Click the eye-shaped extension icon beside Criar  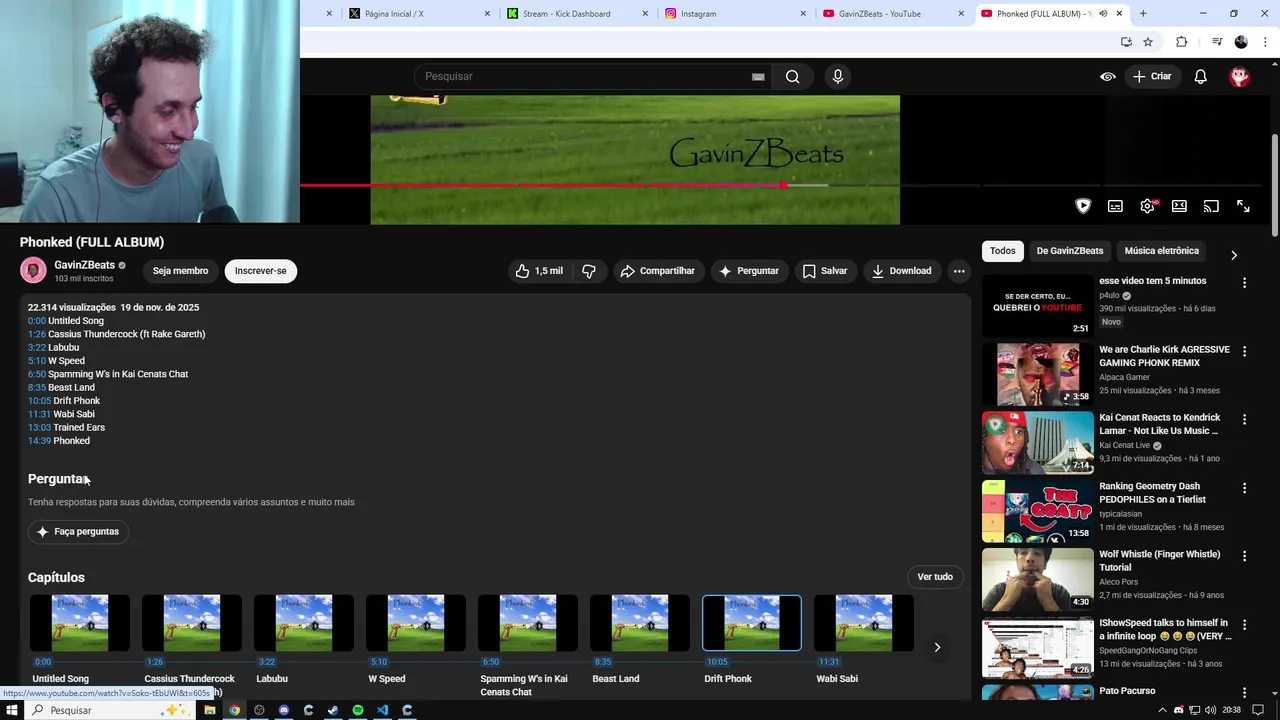[1108, 77]
